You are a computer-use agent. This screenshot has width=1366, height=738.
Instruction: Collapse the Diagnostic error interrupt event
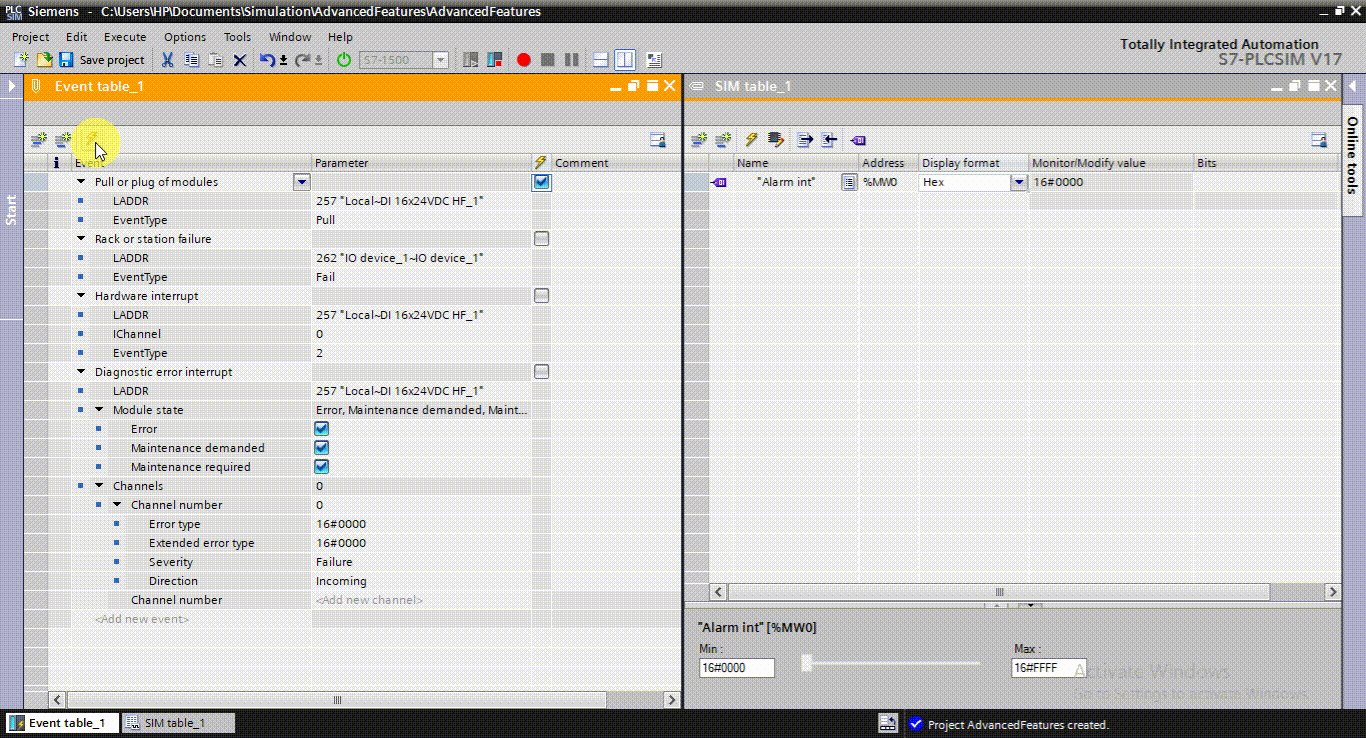[x=81, y=371]
